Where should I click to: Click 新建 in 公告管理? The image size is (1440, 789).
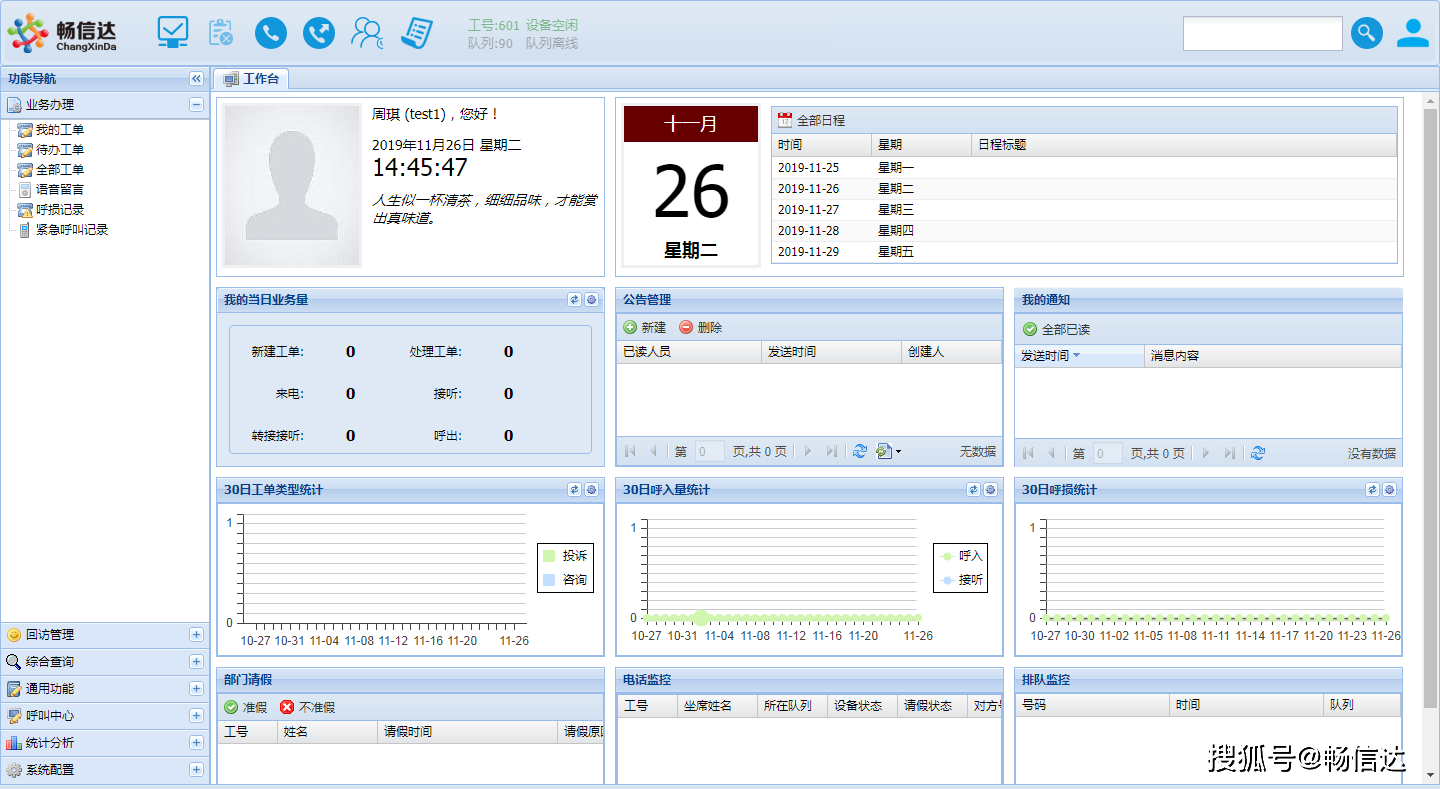pyautogui.click(x=644, y=328)
